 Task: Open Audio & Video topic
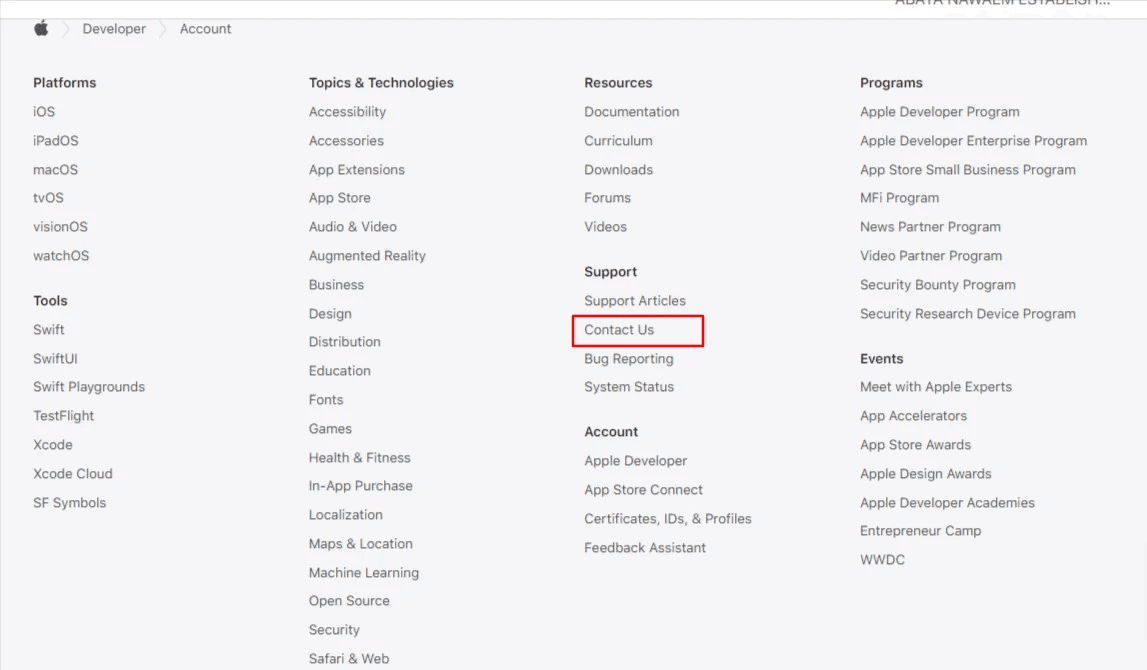353,227
